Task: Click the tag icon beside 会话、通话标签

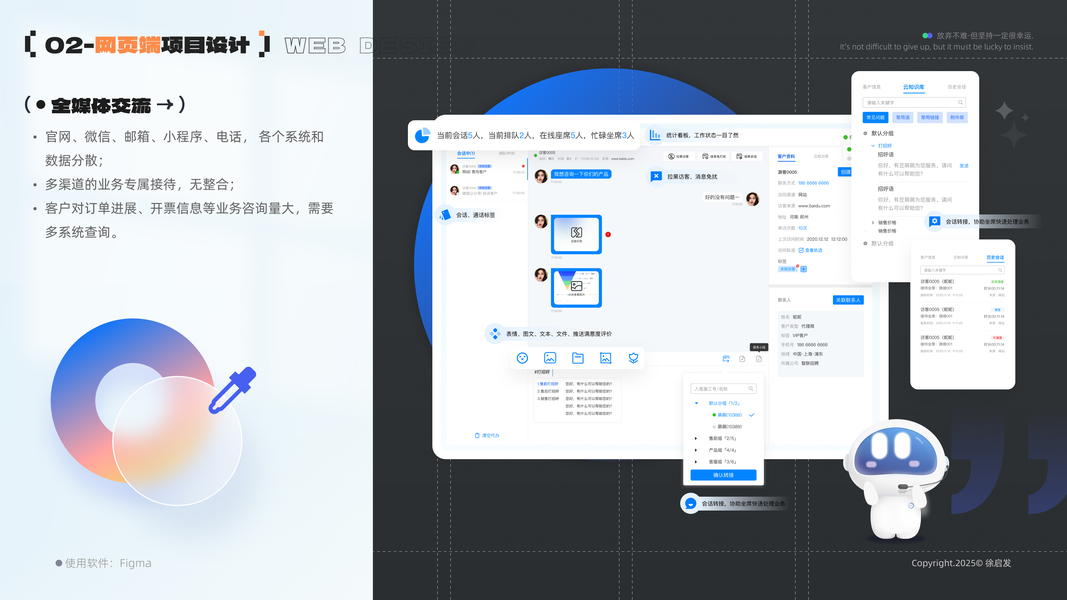Action: point(445,214)
